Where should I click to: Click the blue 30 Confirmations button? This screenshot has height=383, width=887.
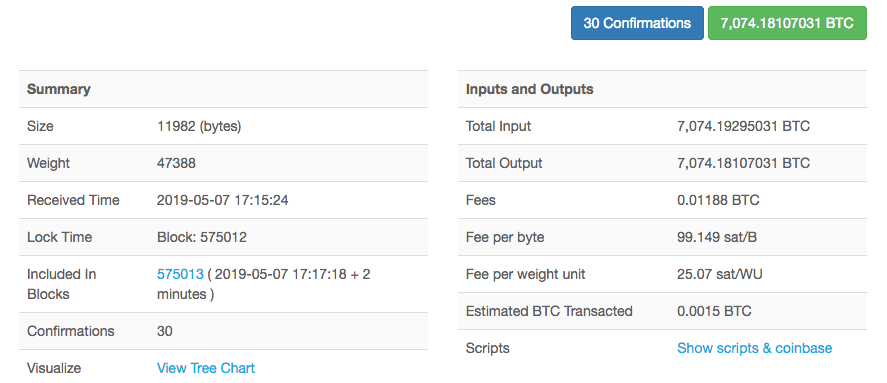[x=637, y=23]
